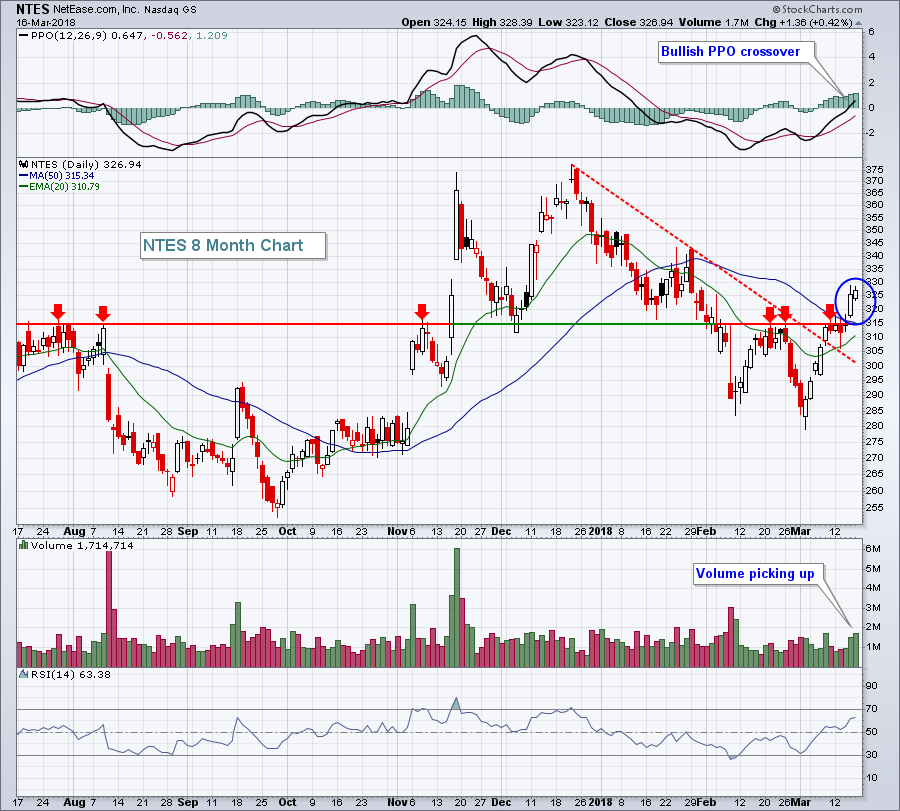Image resolution: width=900 pixels, height=811 pixels.
Task: Click the Low 323.12 value
Action: [568, 22]
